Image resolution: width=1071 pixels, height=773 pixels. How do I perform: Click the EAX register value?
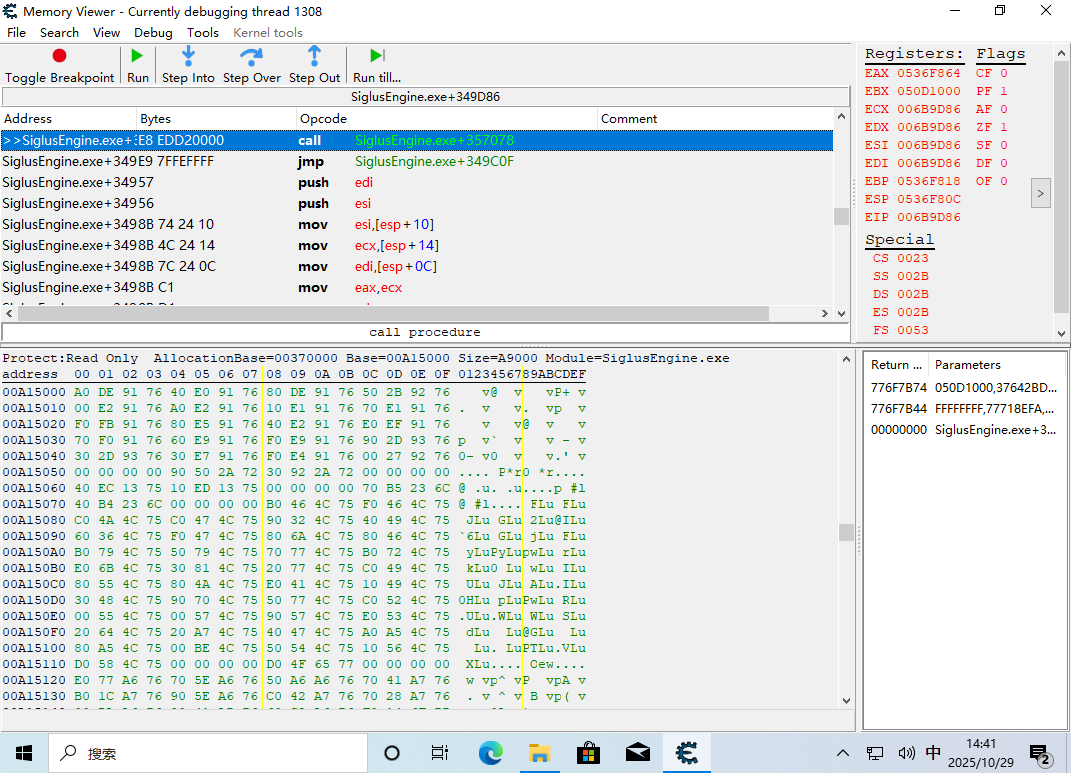pyautogui.click(x=928, y=74)
